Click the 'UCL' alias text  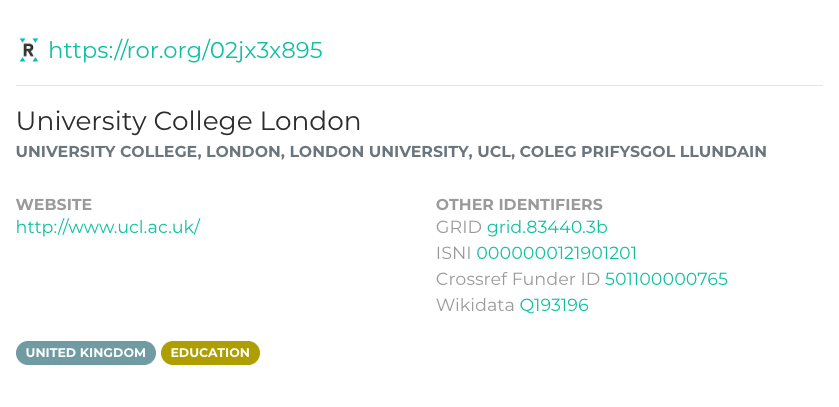[491, 152]
